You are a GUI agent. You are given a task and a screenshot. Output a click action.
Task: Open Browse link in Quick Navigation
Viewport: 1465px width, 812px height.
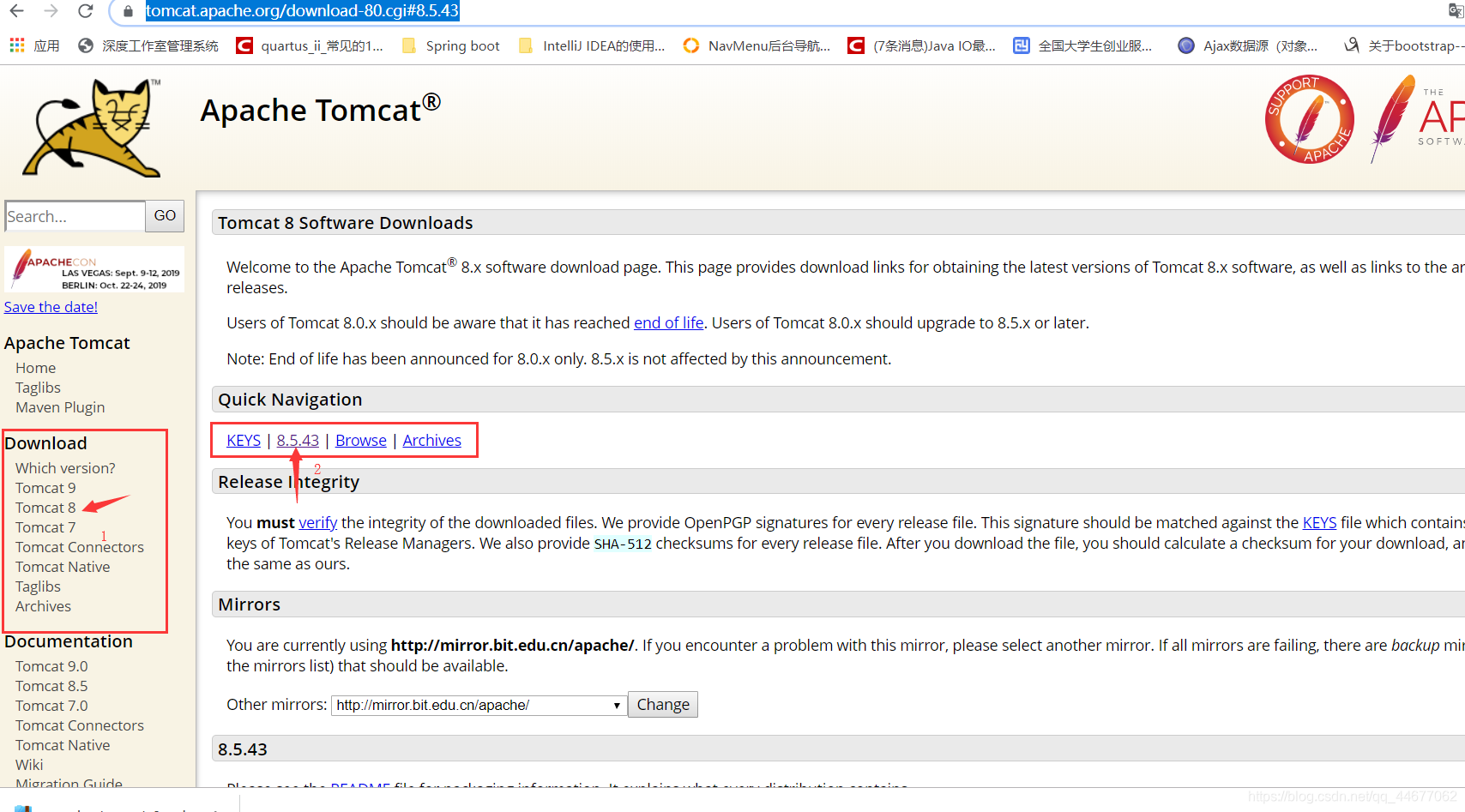[361, 440]
